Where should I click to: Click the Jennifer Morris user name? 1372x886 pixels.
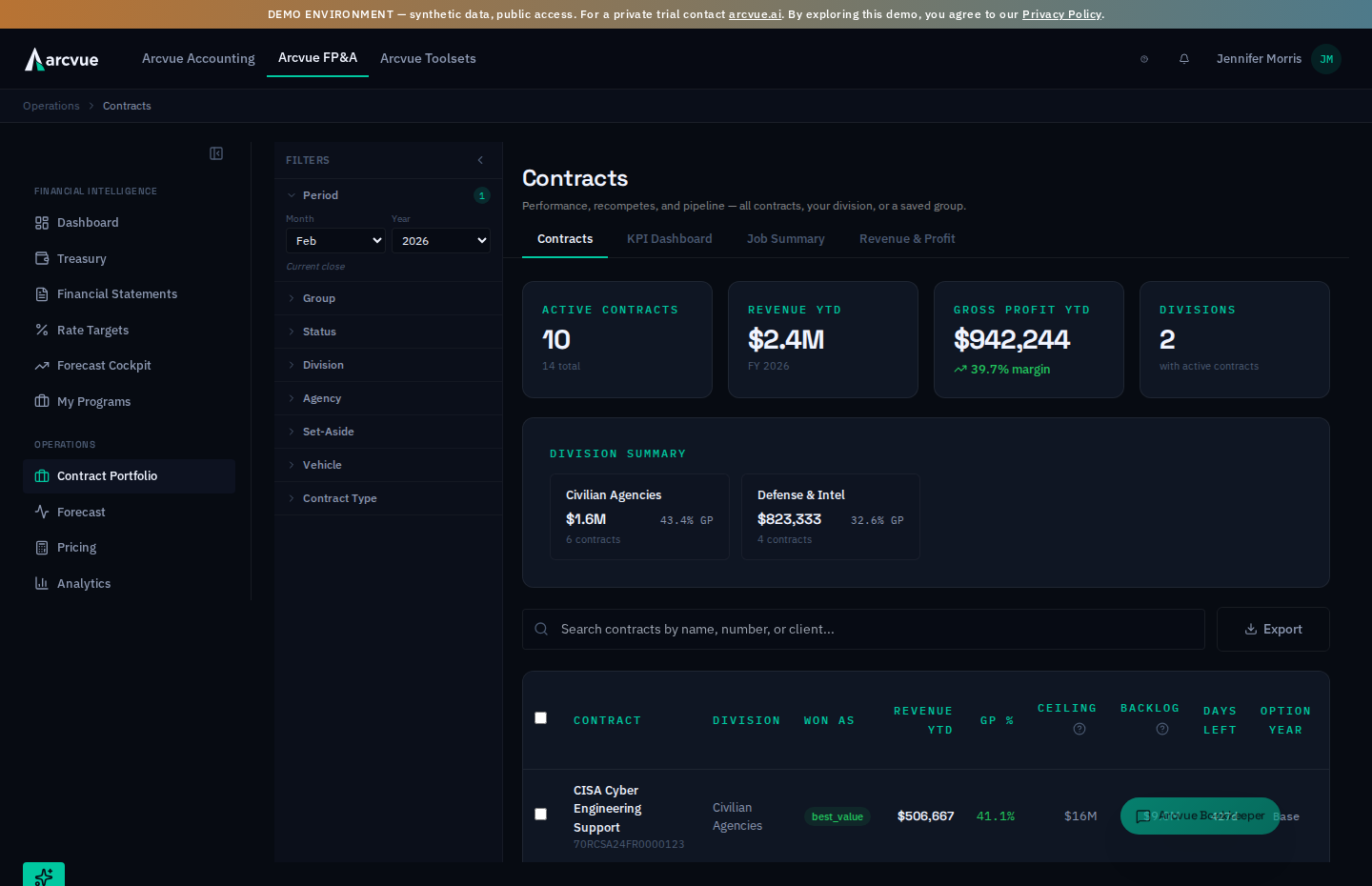1259,59
